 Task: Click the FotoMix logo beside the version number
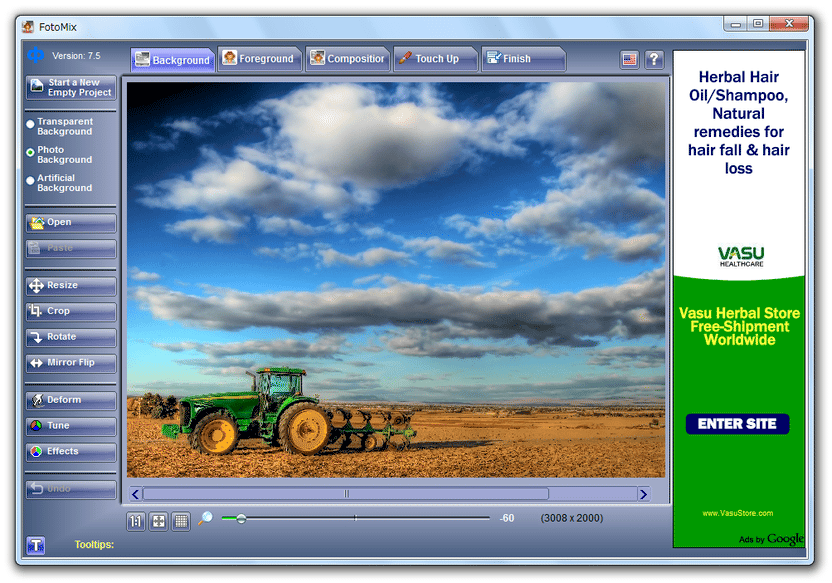click(36, 56)
